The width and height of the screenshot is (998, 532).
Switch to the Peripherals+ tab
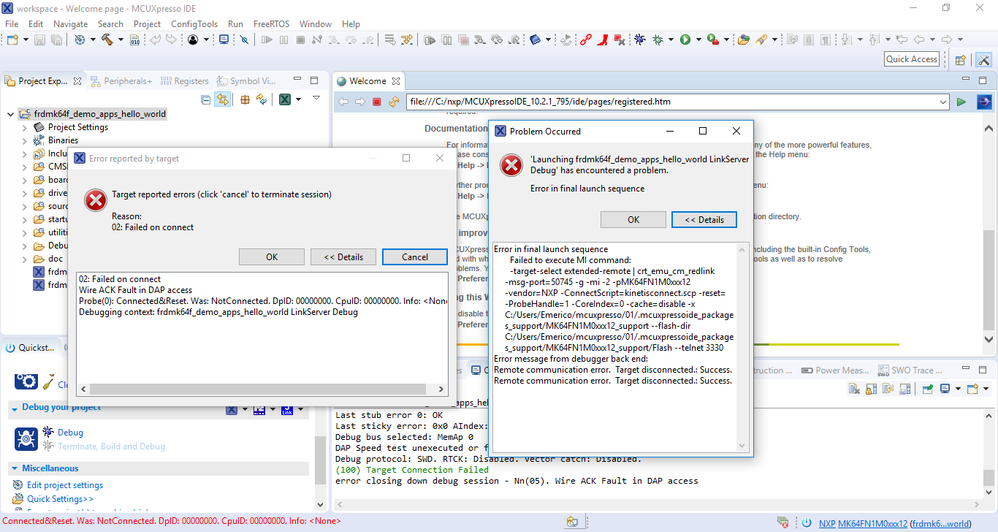[x=121, y=81]
